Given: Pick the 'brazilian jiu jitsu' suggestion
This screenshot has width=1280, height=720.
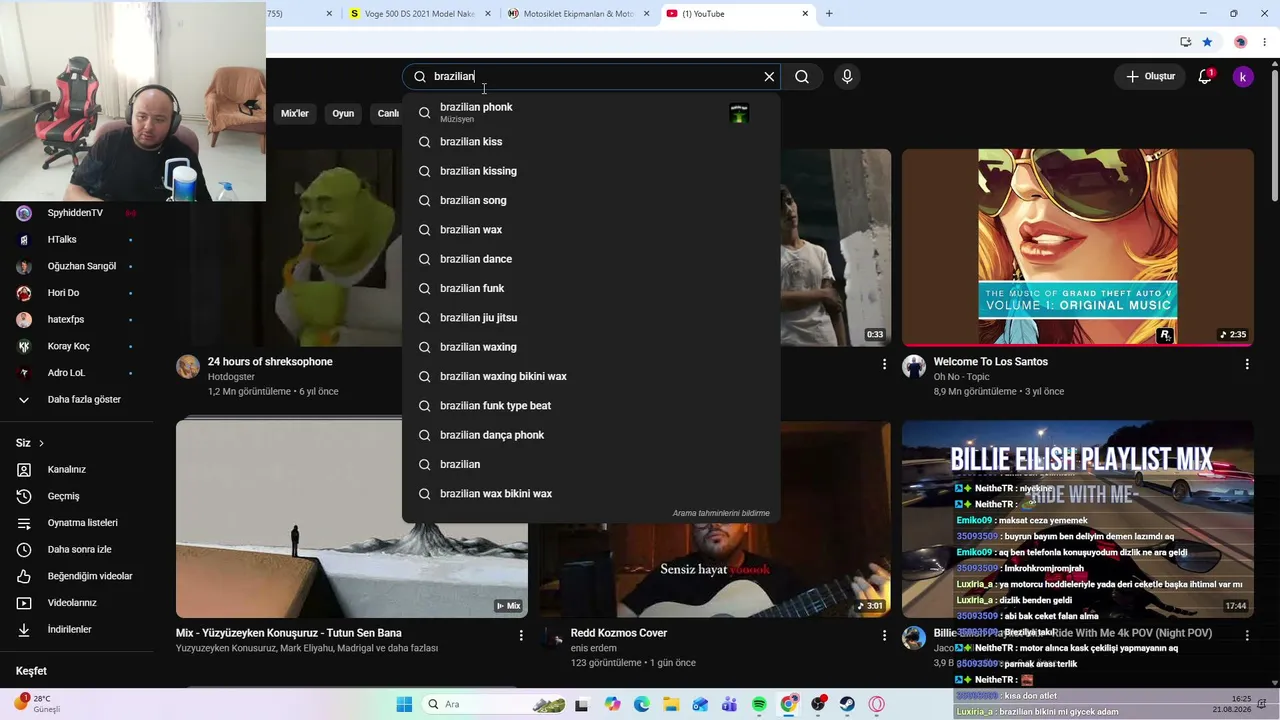Looking at the screenshot, I should click(591, 318).
